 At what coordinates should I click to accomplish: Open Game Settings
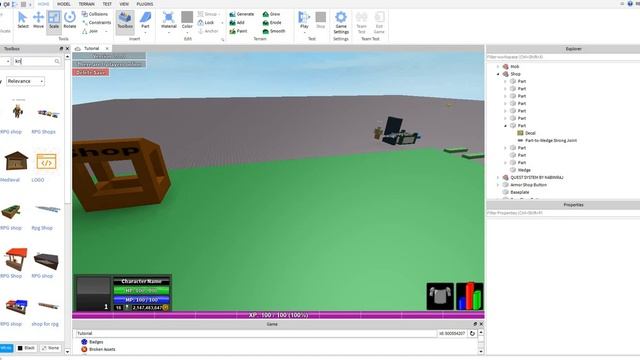click(x=341, y=22)
